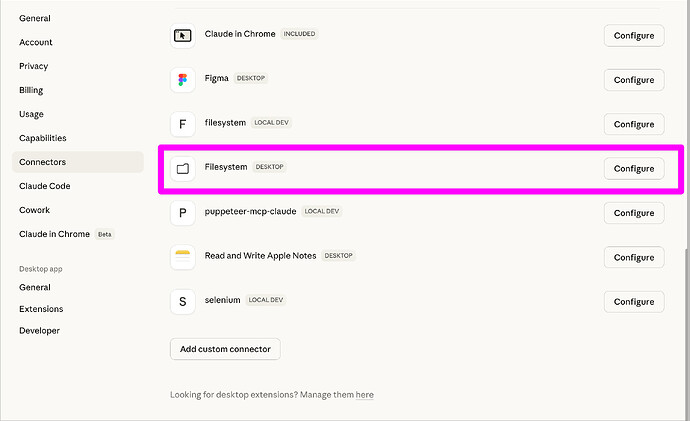Click the Apple Notes connector icon
Screen dimensions: 690x421
[183, 257]
